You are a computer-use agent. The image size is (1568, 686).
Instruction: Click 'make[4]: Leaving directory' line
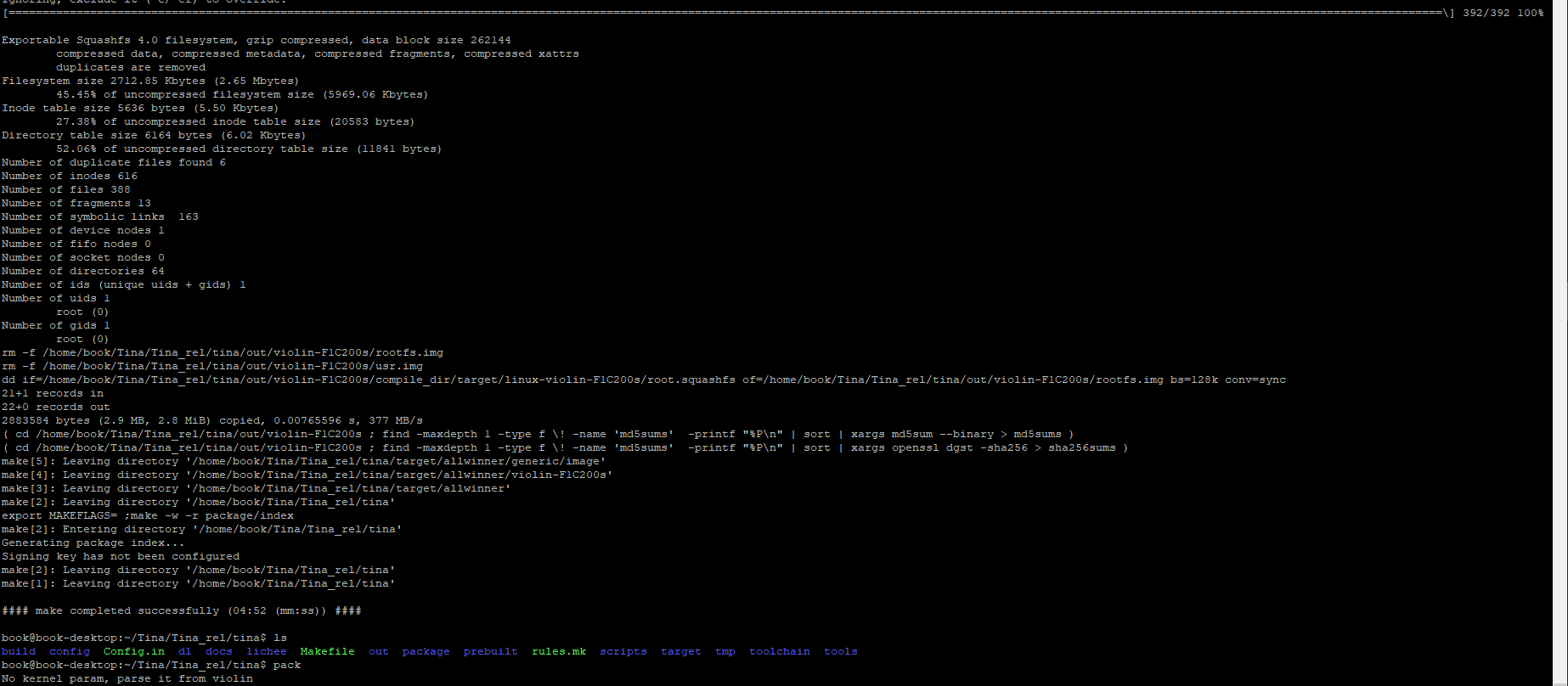307,475
